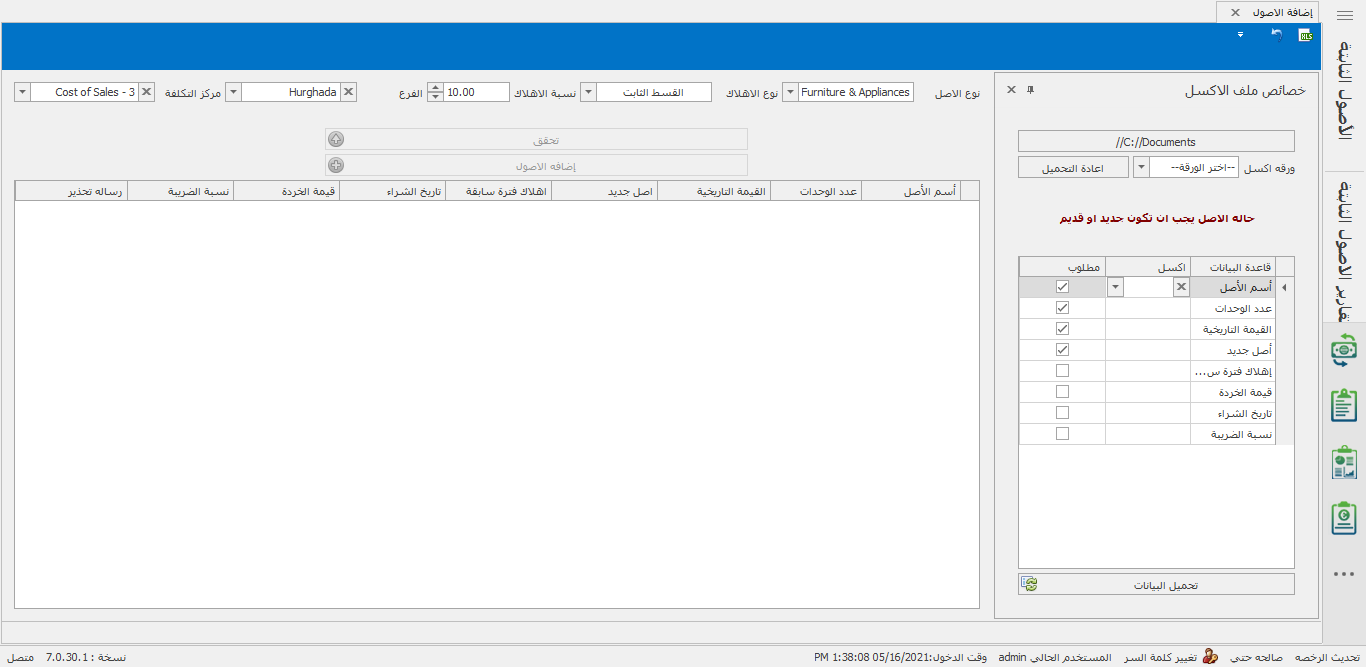1368x667 pixels.
Task: Click the undo arrow icon in the toolbar
Action: (x=1276, y=35)
